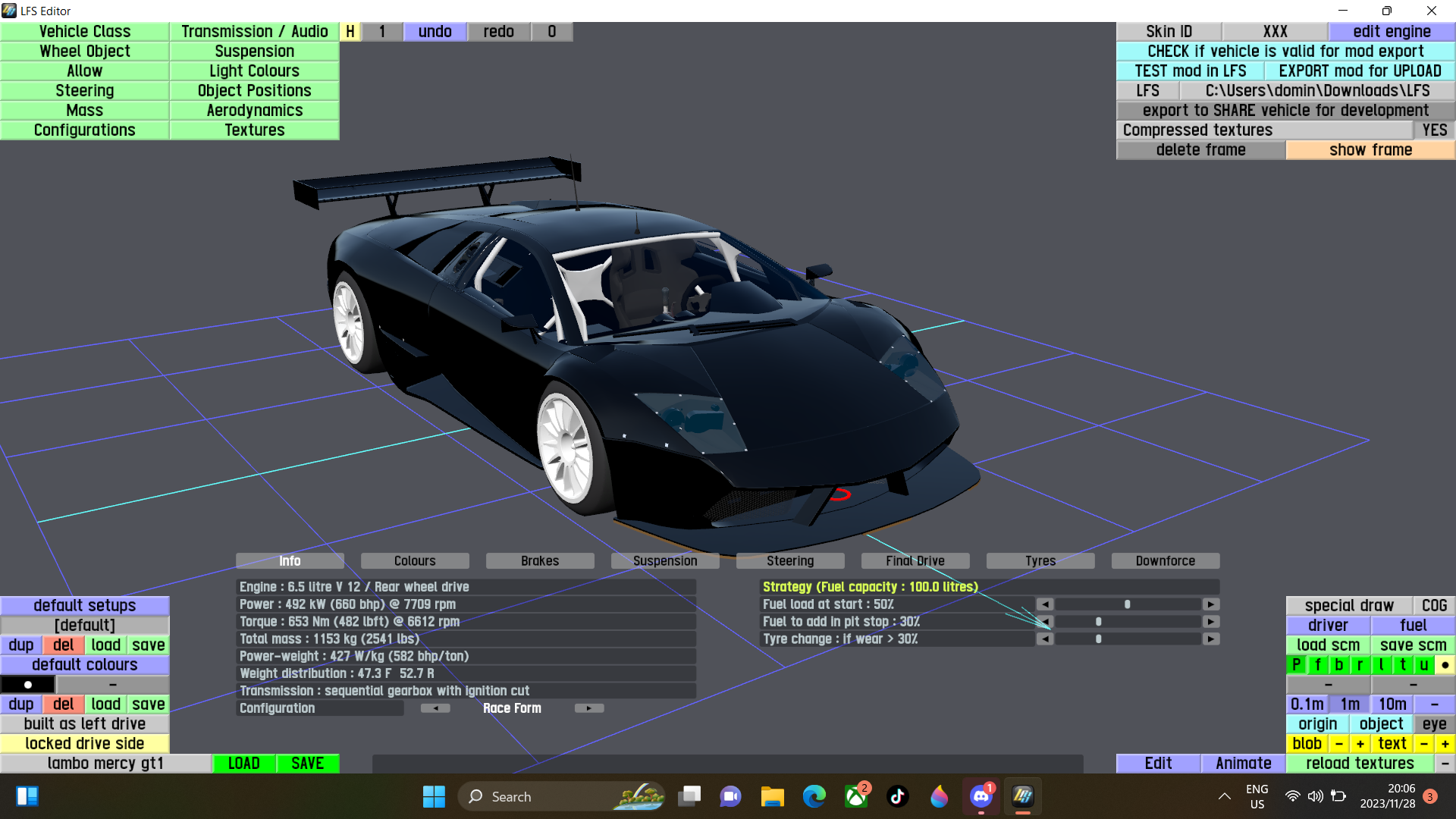Click EXPORT mod for UPLOAD
Screen dimensions: 1456x819
pyautogui.click(x=1359, y=71)
